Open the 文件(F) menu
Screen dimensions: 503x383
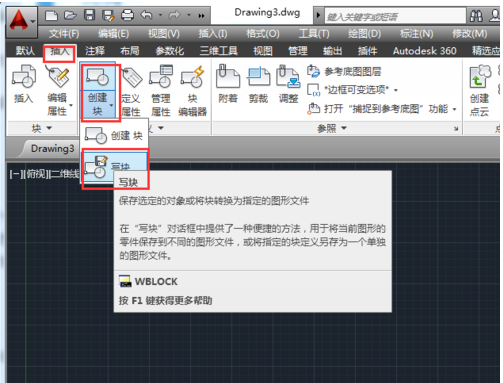64,34
